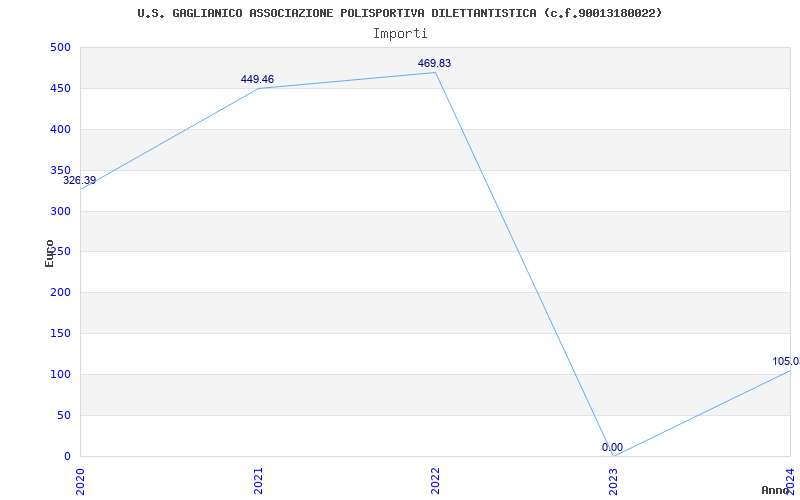Click the Anno x-axis title
This screenshot has width=800, height=500.
coord(775,490)
